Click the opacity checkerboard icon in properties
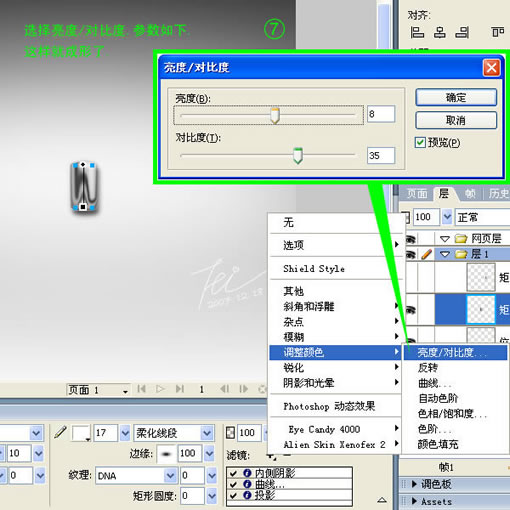Viewport: 510px width, 510px height. (x=230, y=433)
